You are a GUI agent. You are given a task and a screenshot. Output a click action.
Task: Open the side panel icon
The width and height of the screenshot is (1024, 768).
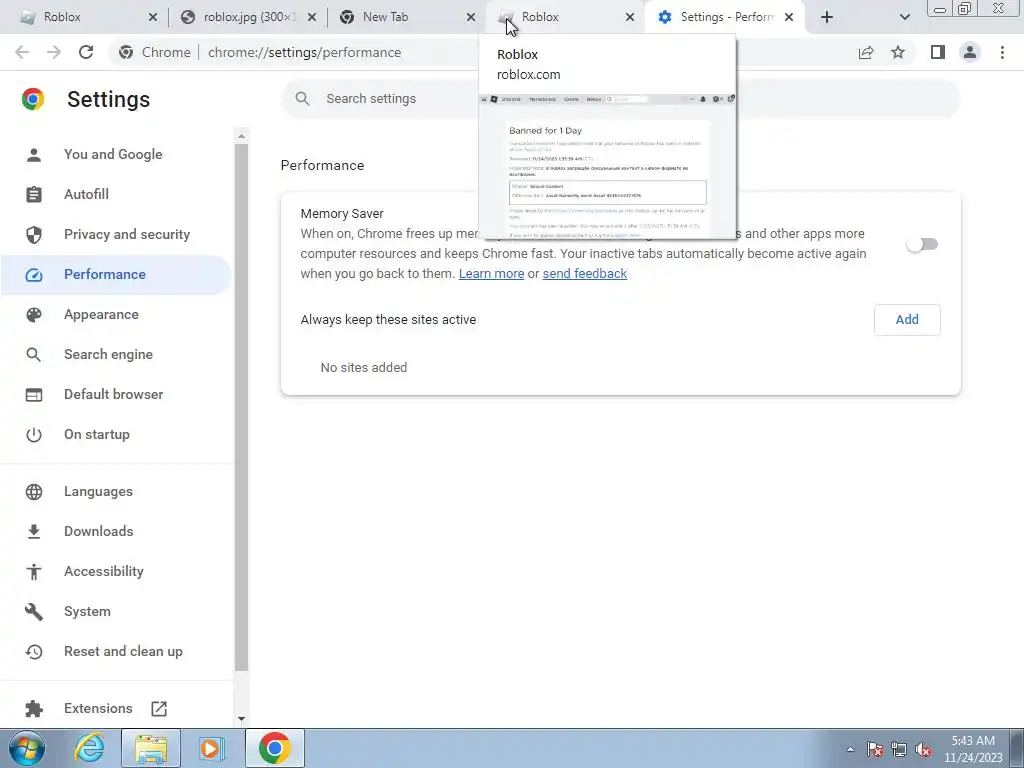[x=938, y=52]
